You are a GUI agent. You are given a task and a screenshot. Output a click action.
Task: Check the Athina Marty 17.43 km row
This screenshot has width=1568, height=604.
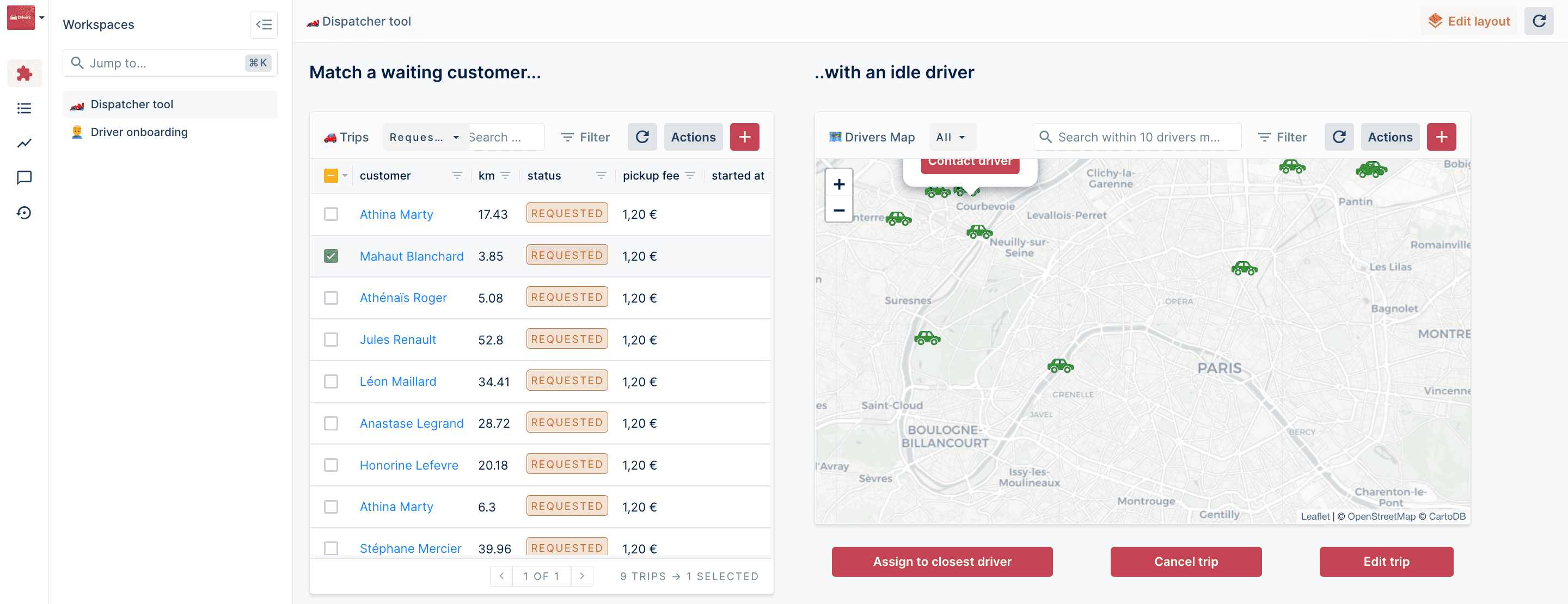pos(330,214)
